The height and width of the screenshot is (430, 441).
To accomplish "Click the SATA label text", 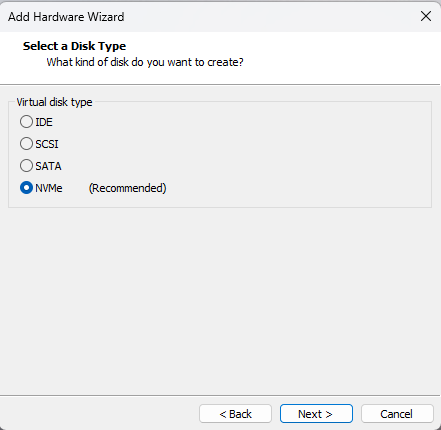I will click(48, 166).
